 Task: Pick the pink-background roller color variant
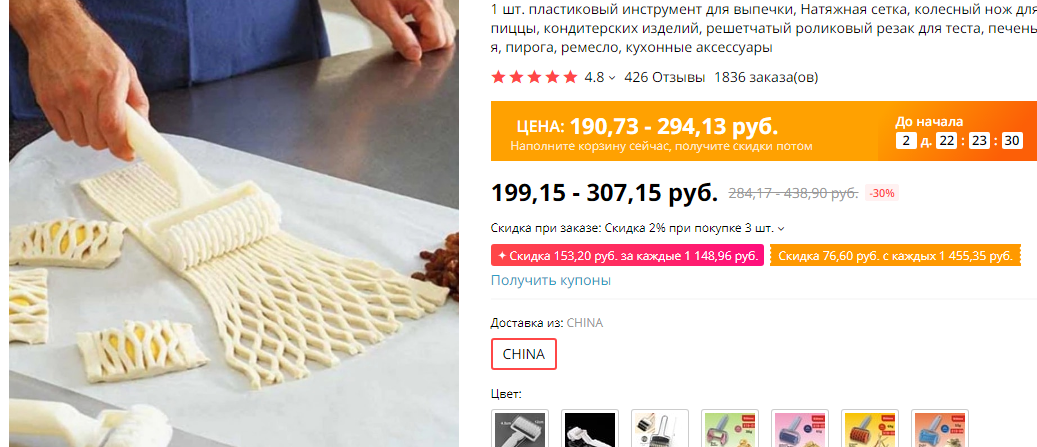[x=800, y=428]
